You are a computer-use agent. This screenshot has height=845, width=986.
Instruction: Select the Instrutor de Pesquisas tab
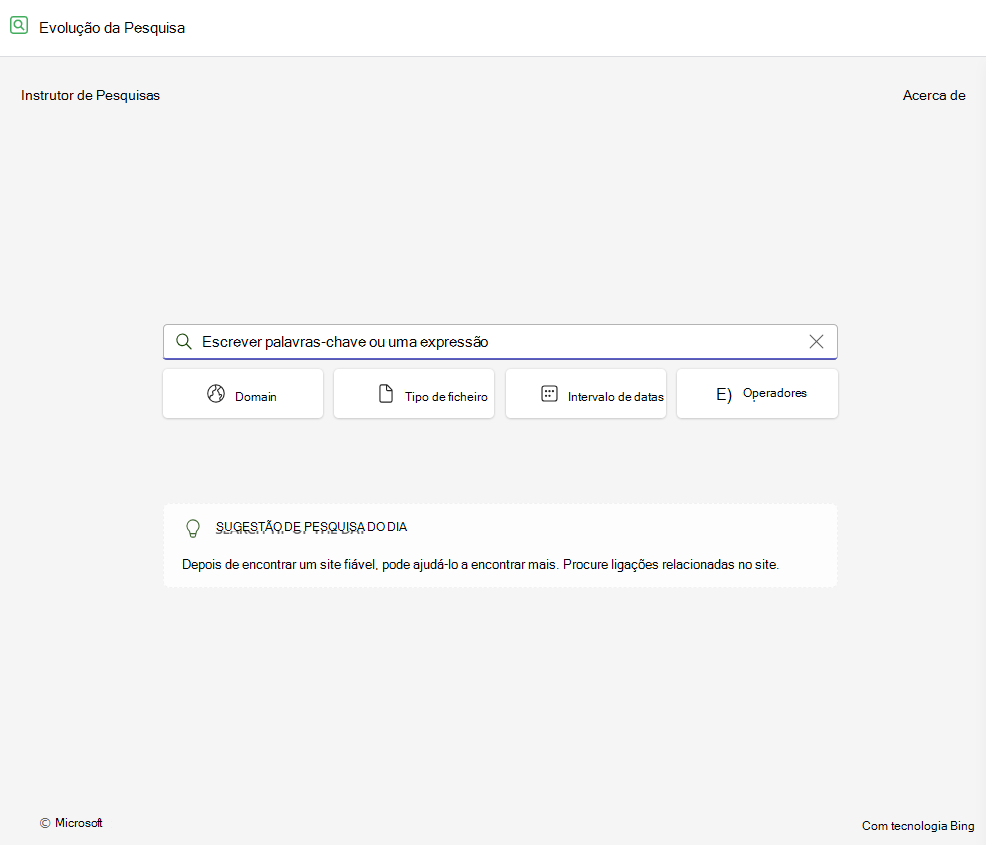click(x=91, y=96)
